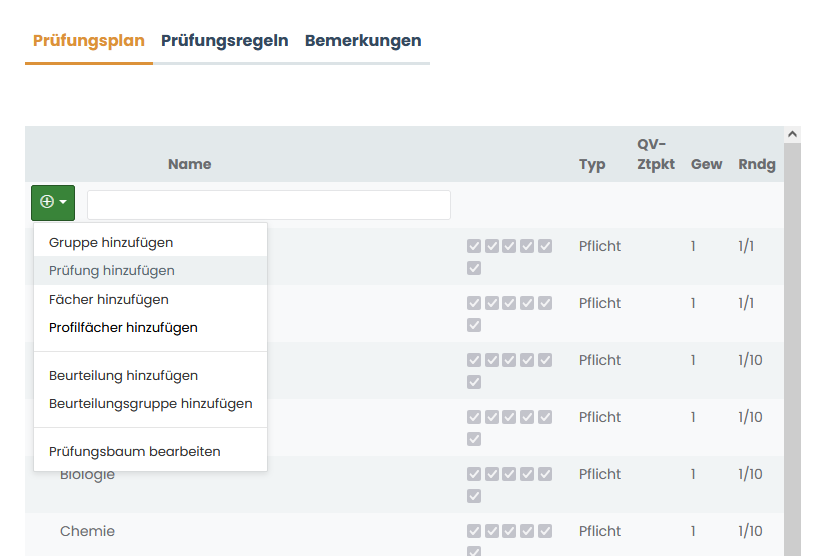Click Pflicht type in the Biologie row
This screenshot has height=556, width=832.
point(600,474)
